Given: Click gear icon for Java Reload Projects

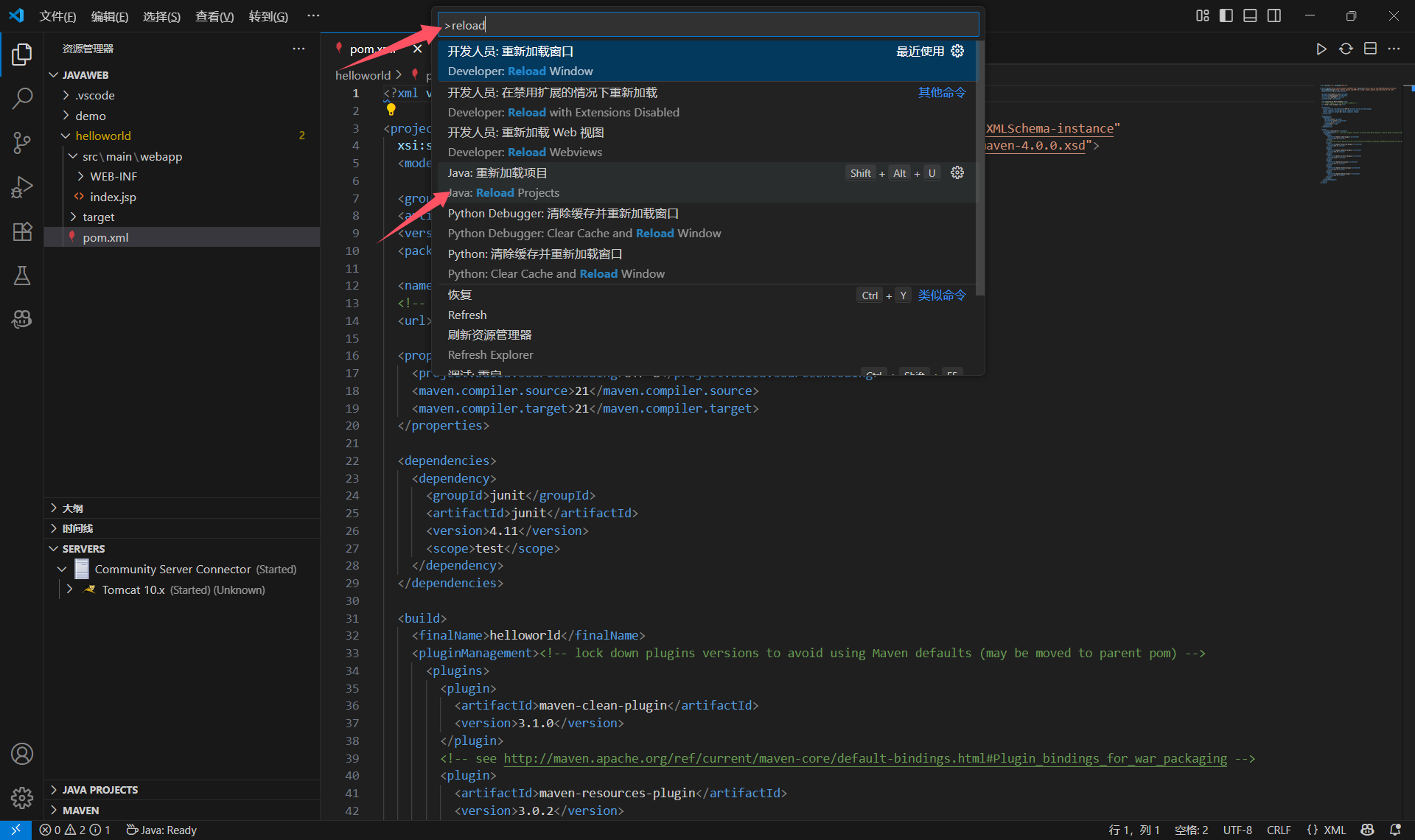Looking at the screenshot, I should click(957, 172).
